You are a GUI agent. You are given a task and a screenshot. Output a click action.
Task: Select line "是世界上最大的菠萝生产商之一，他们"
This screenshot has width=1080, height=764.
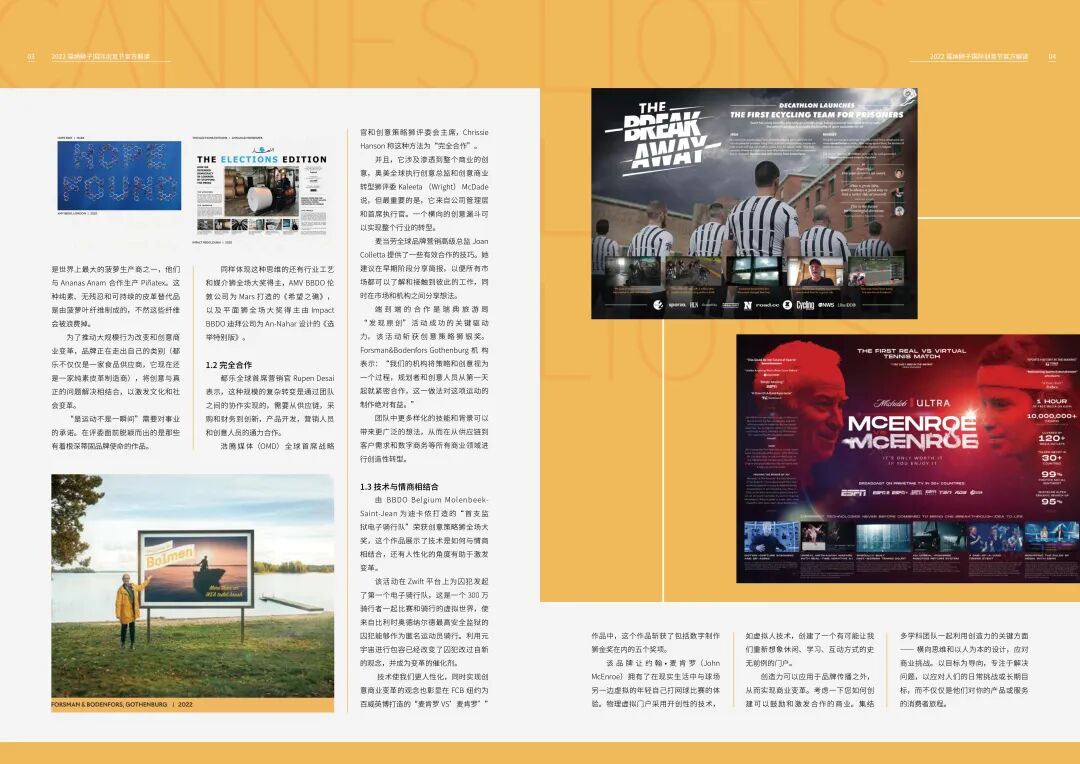pyautogui.click(x=116, y=269)
